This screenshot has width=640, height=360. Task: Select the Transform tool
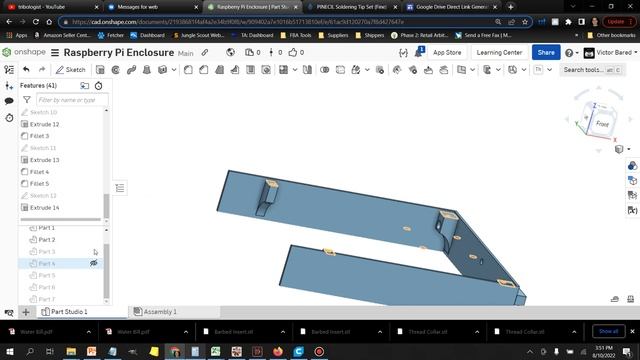pyautogui.click(x=356, y=70)
